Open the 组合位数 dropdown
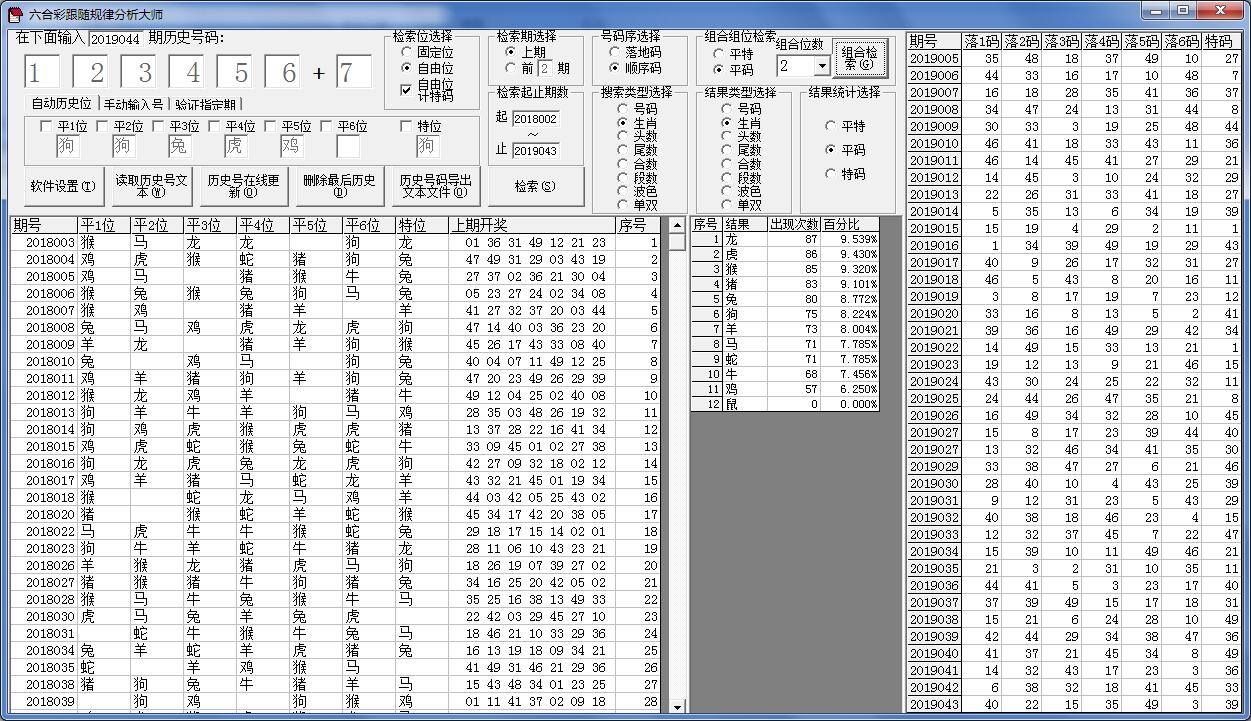1251x721 pixels. pos(822,66)
